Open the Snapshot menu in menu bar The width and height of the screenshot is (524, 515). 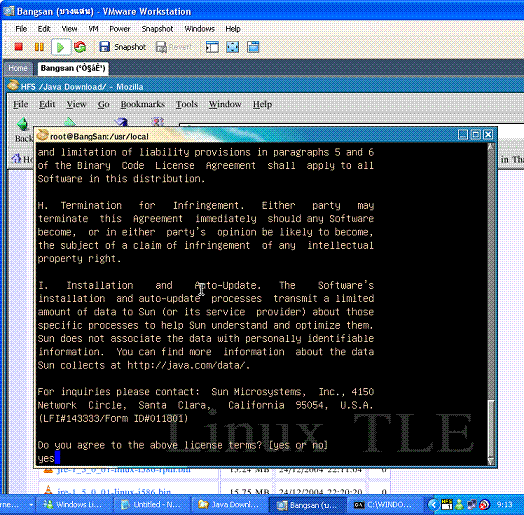(157, 29)
